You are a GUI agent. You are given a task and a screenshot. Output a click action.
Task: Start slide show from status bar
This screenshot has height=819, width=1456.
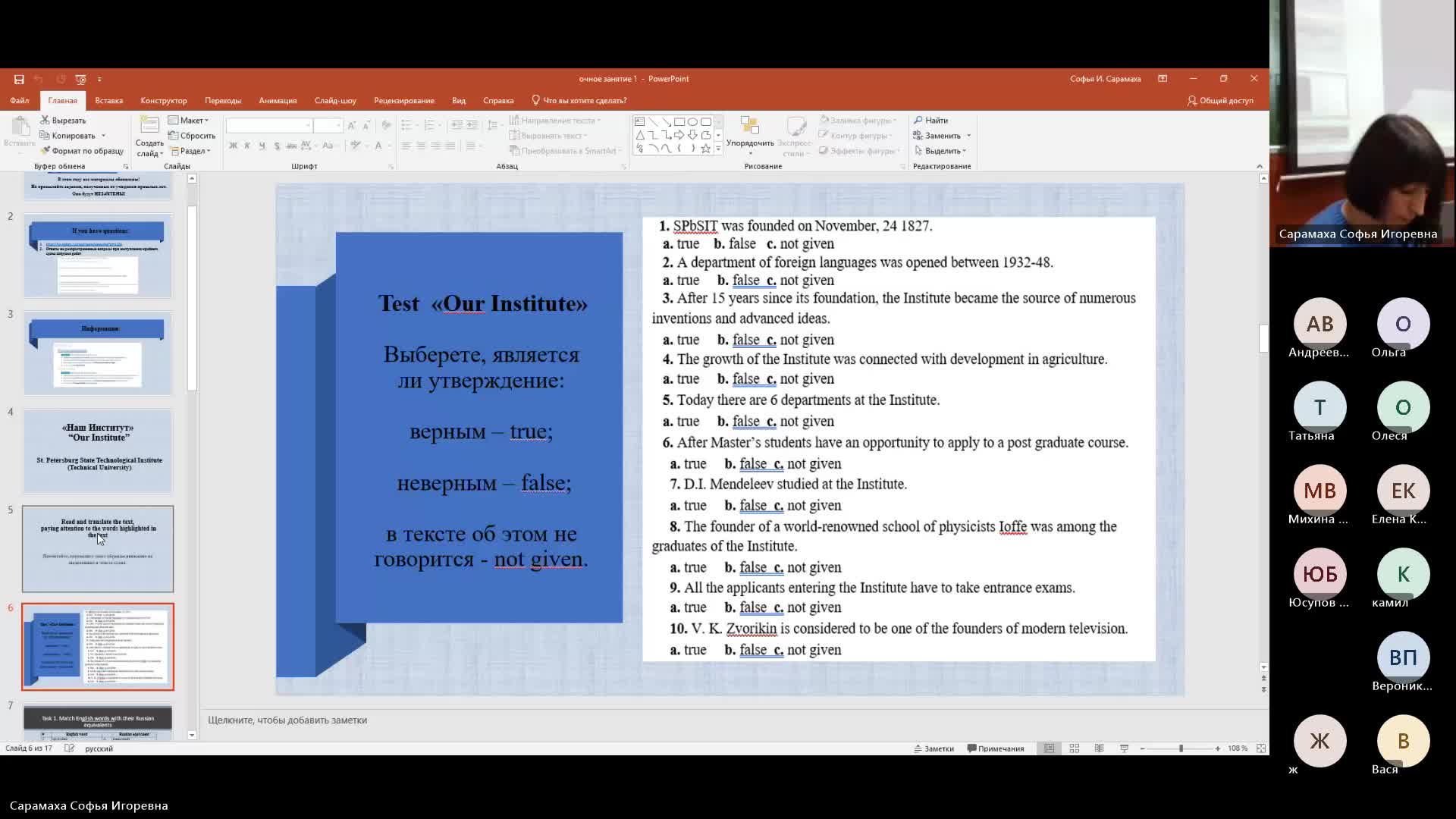pos(1125,748)
